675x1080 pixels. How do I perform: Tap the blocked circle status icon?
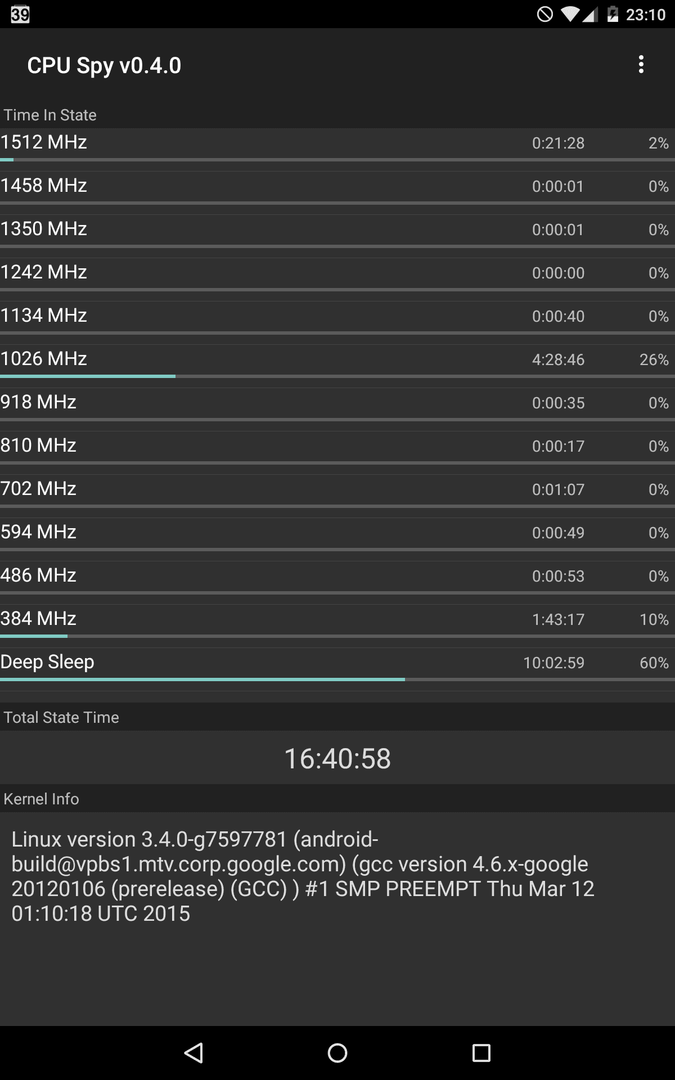(545, 14)
